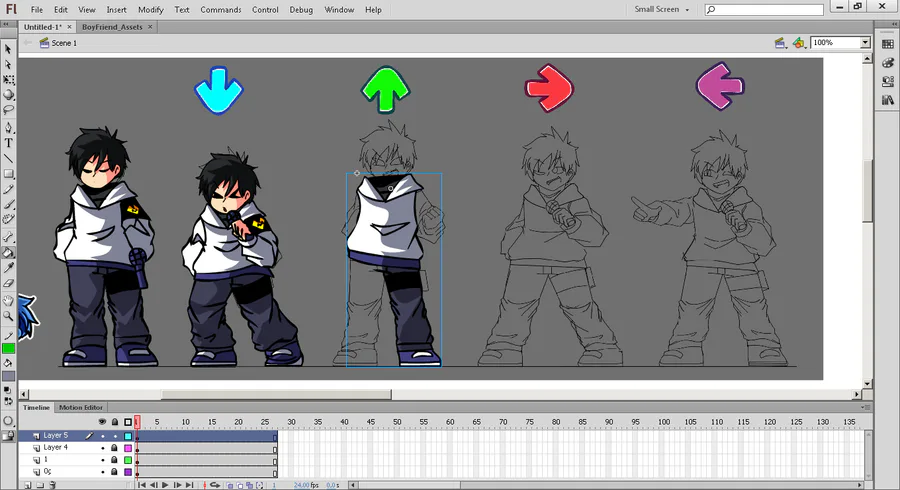Turn on Edit Multiple Frames
The height and width of the screenshot is (490, 900).
[250, 485]
